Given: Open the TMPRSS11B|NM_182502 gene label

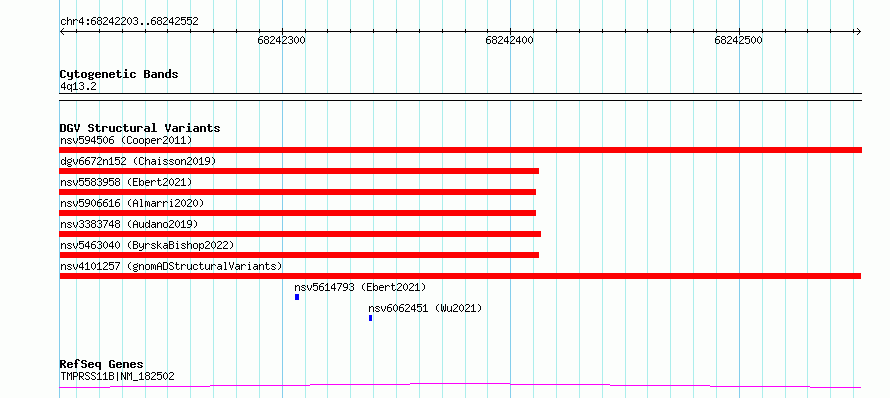Looking at the screenshot, I should tap(117, 376).
